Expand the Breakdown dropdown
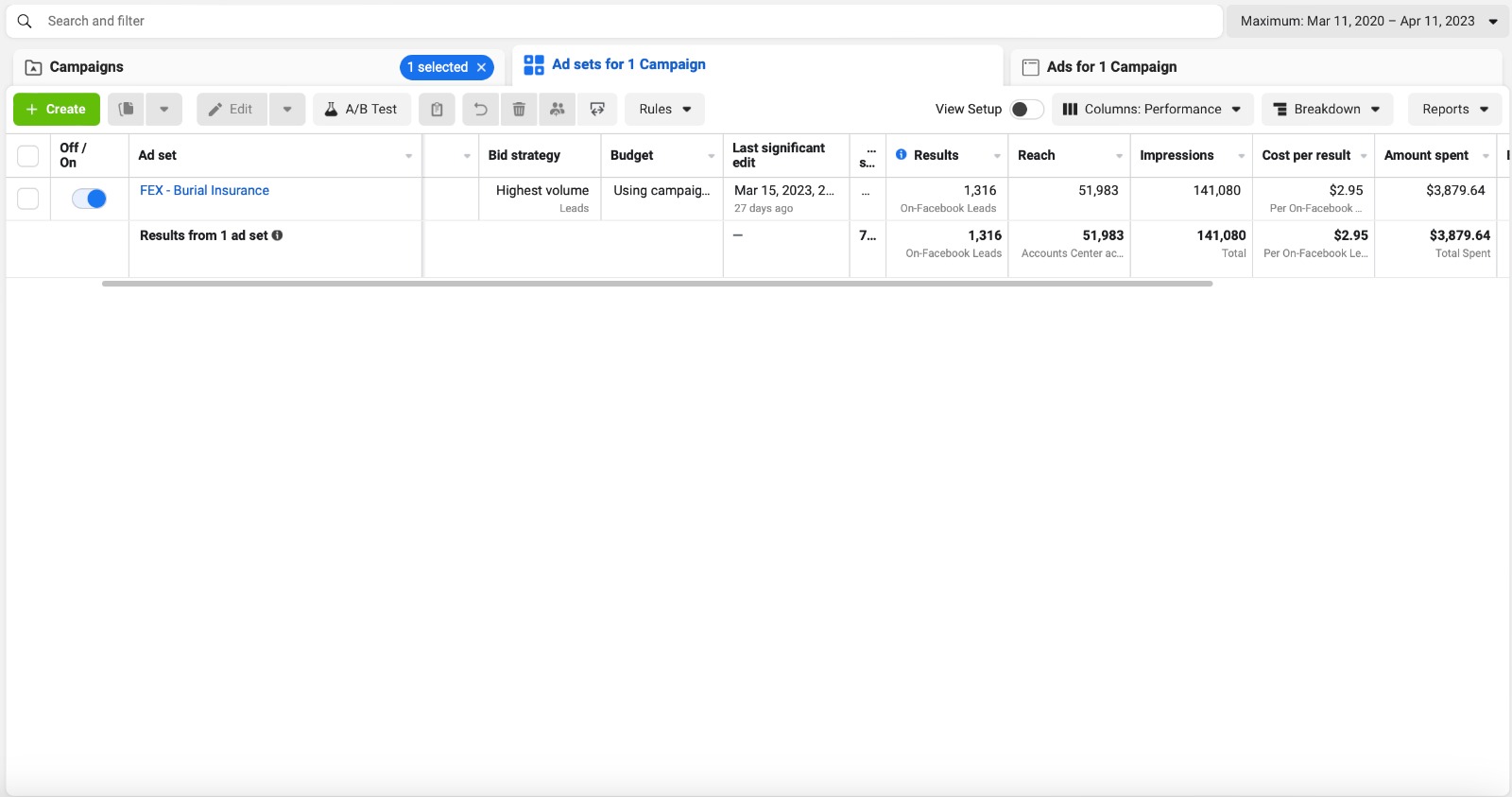The image size is (1512, 797). coord(1327,109)
